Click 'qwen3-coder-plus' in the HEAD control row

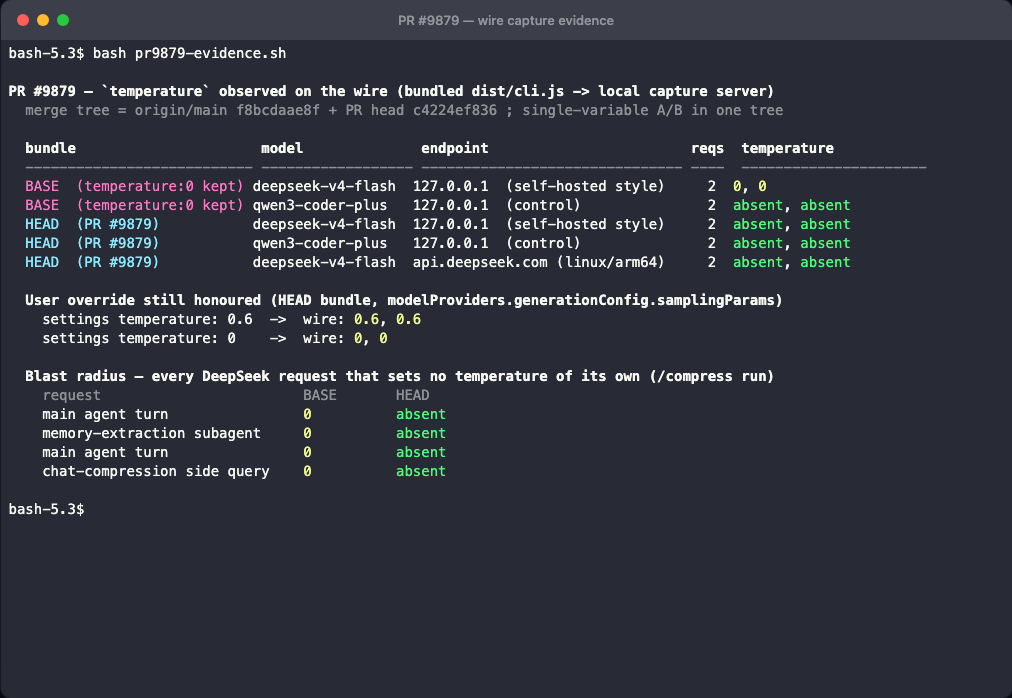(319, 243)
